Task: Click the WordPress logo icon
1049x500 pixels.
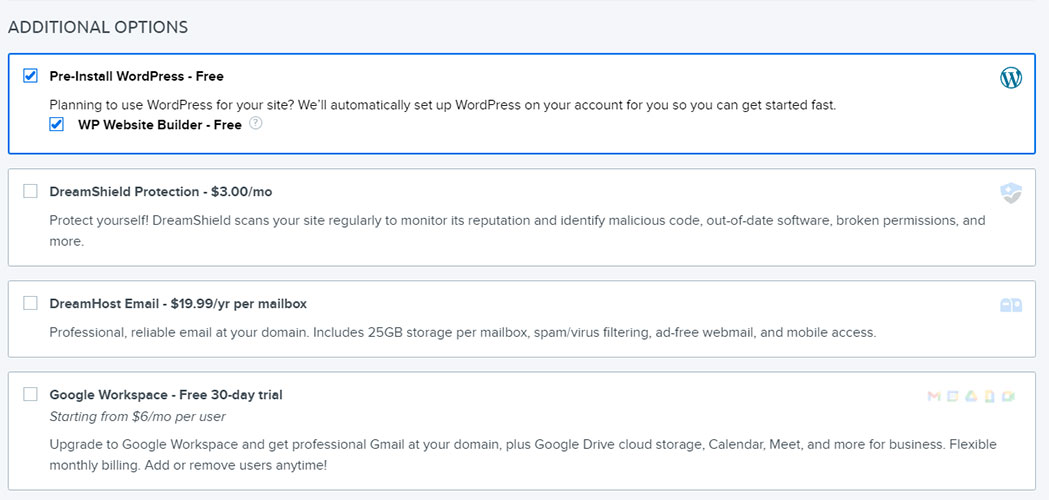Action: pos(1011,78)
